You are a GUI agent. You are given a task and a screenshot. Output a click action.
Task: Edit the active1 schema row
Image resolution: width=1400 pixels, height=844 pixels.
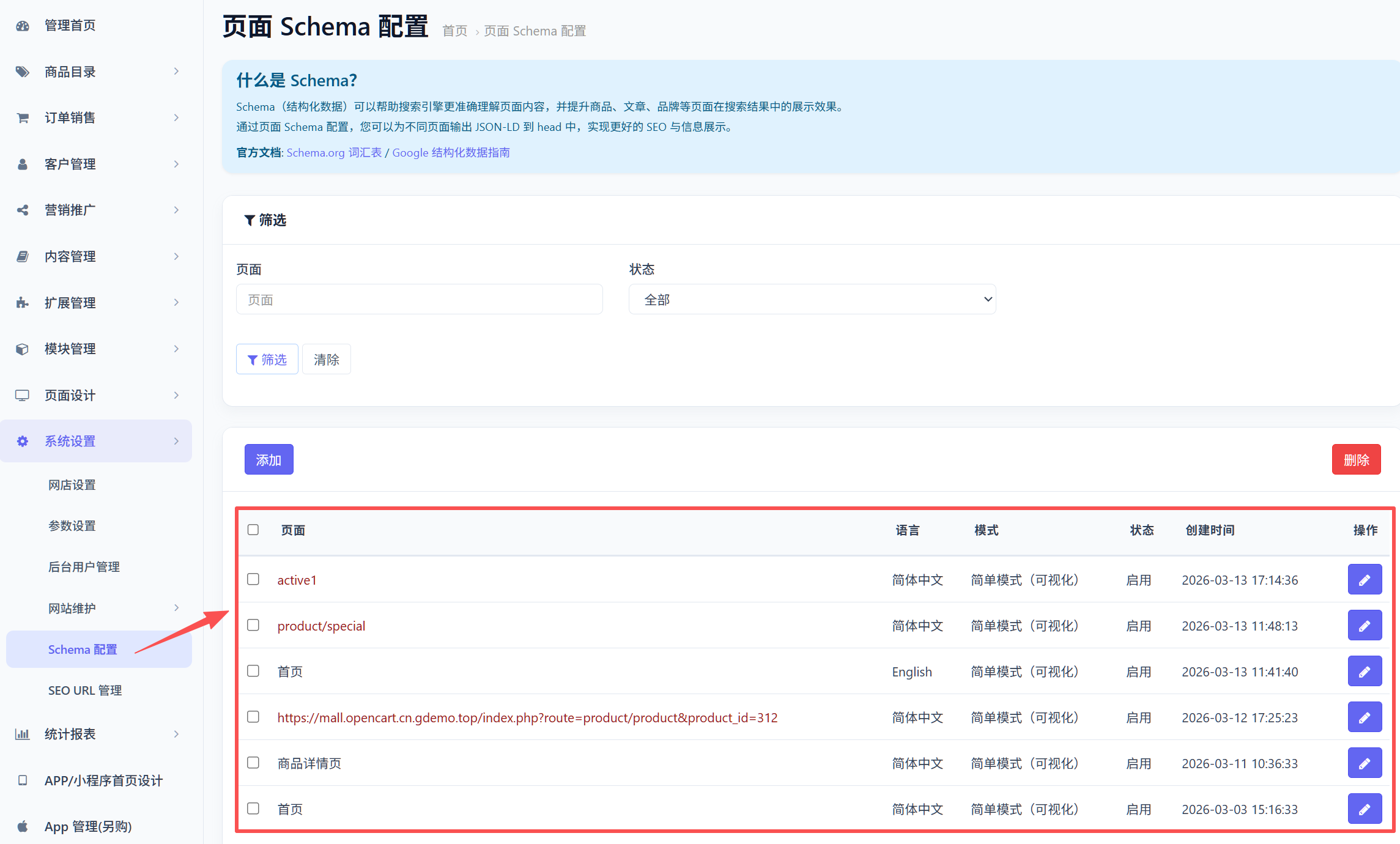pyautogui.click(x=1365, y=579)
